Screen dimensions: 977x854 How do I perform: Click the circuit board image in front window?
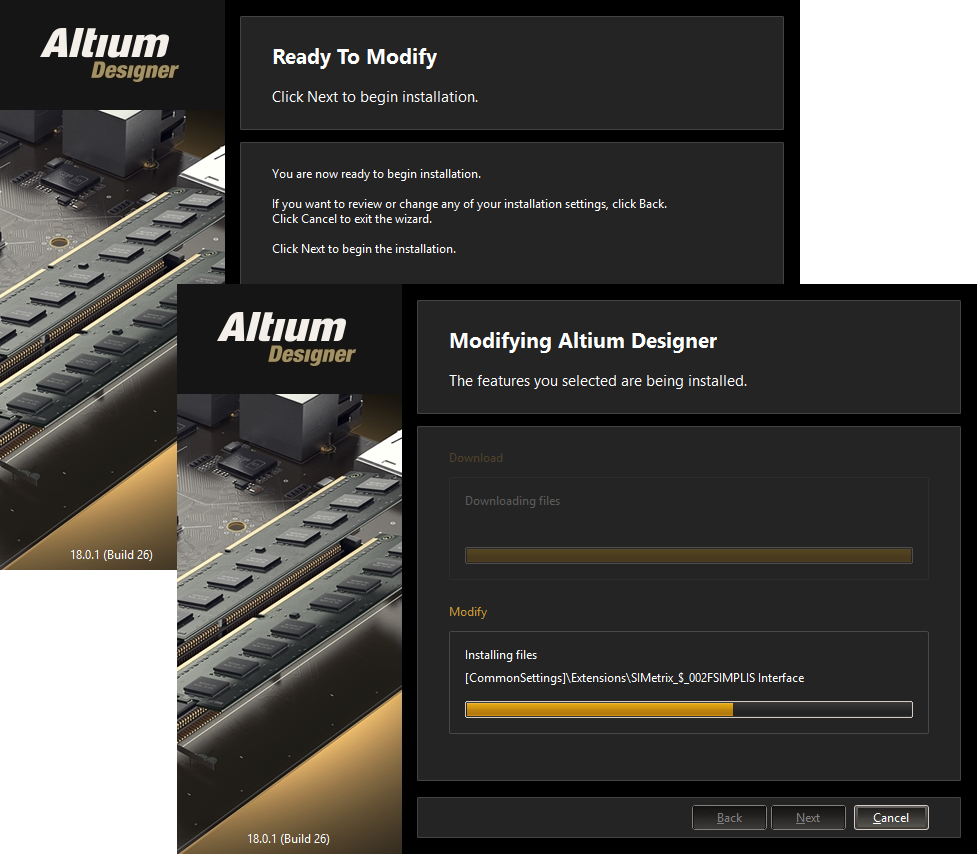pyautogui.click(x=289, y=600)
